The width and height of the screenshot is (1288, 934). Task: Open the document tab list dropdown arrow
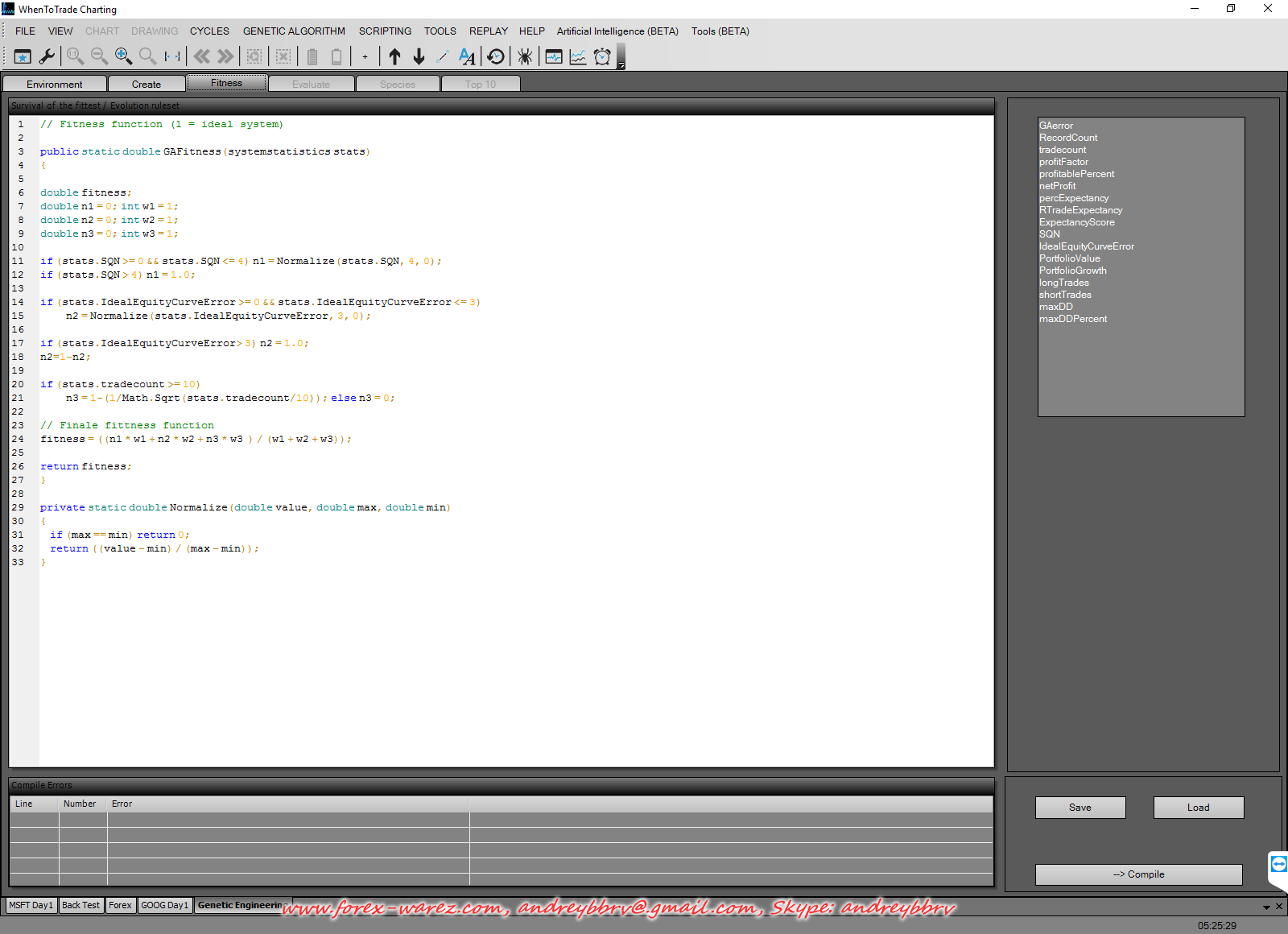click(1266, 907)
